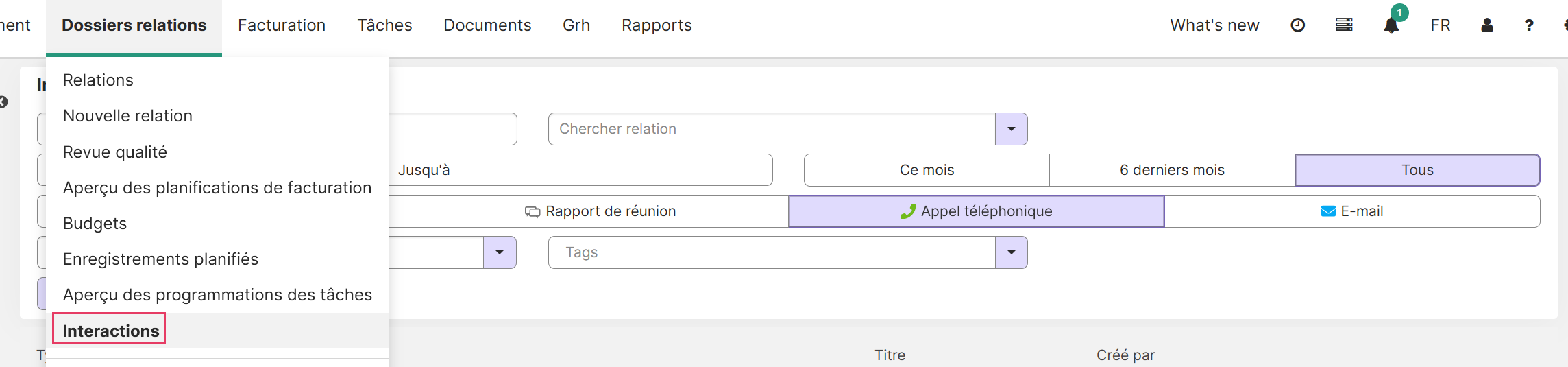Open the What's new link
The width and height of the screenshot is (1568, 367).
coord(1214,25)
